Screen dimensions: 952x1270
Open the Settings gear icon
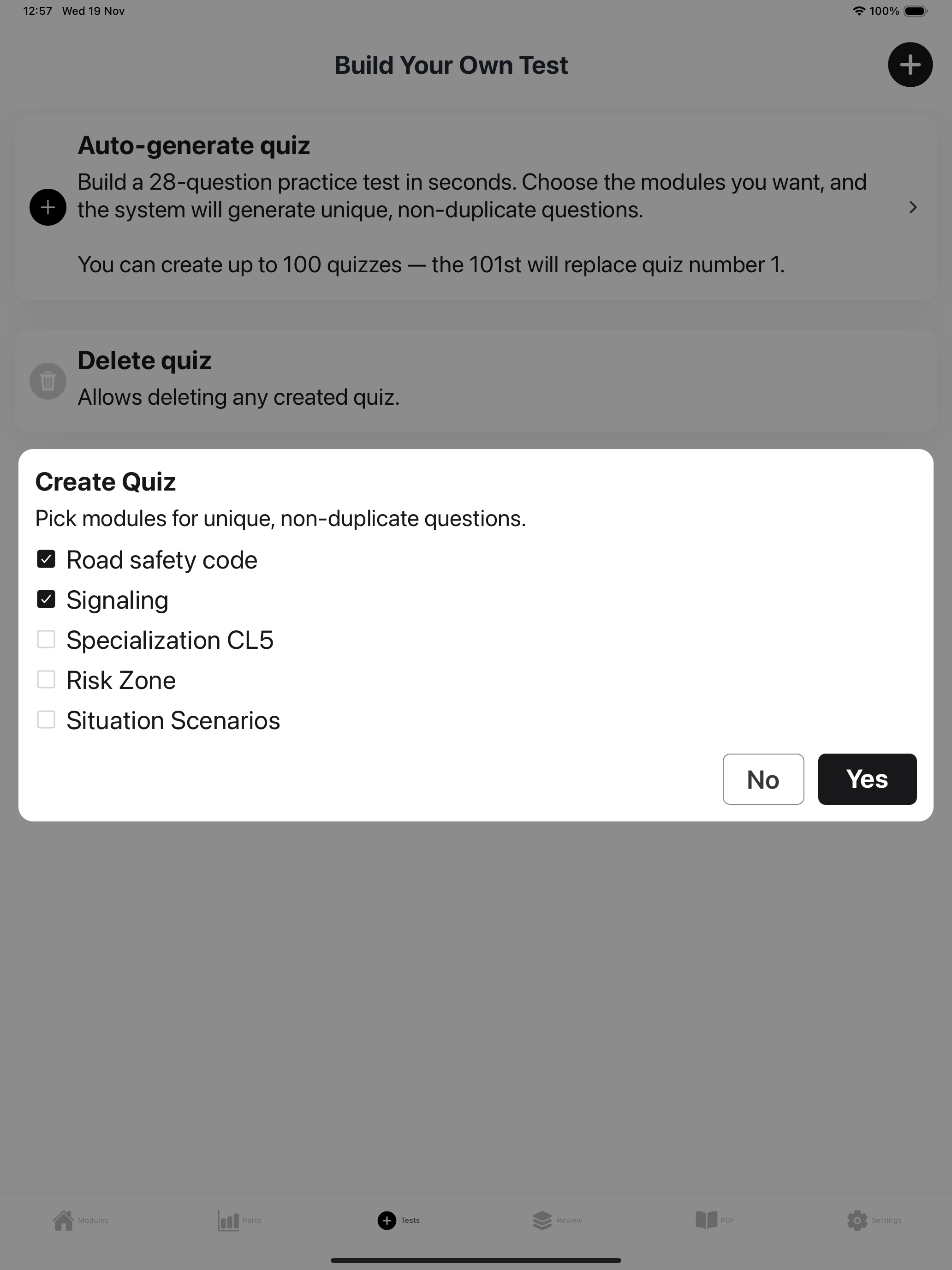pos(858,1220)
